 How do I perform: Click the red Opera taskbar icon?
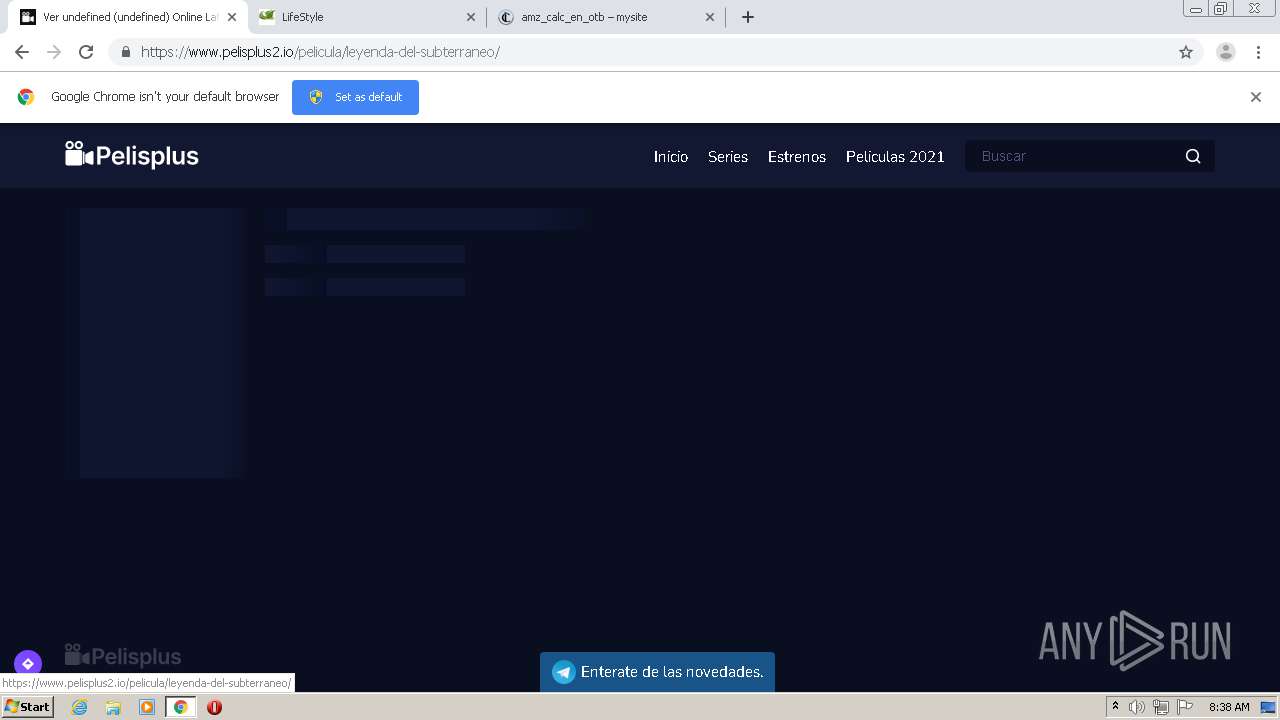(214, 707)
